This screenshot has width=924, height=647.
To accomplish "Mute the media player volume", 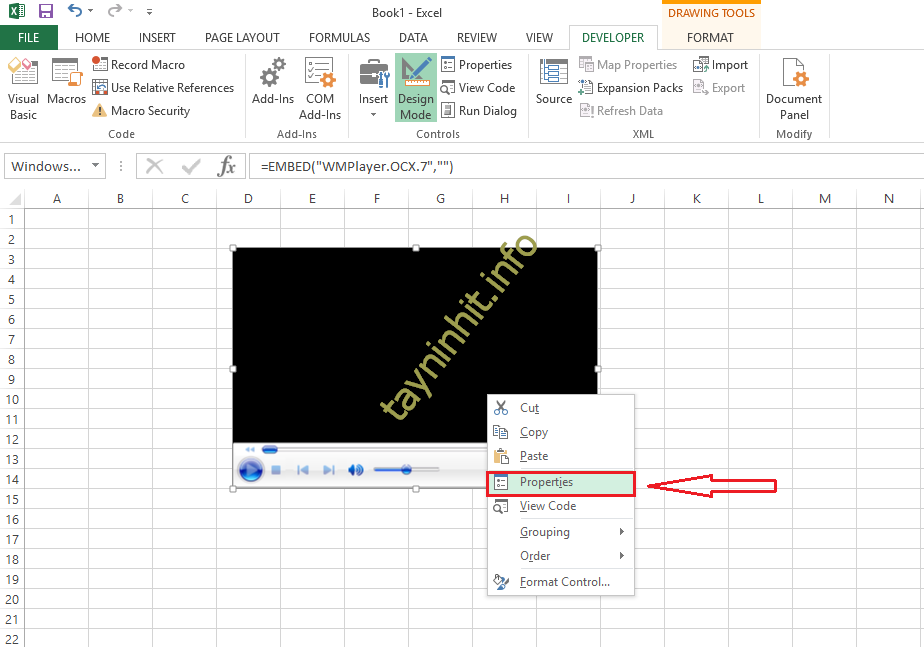I will coord(355,470).
